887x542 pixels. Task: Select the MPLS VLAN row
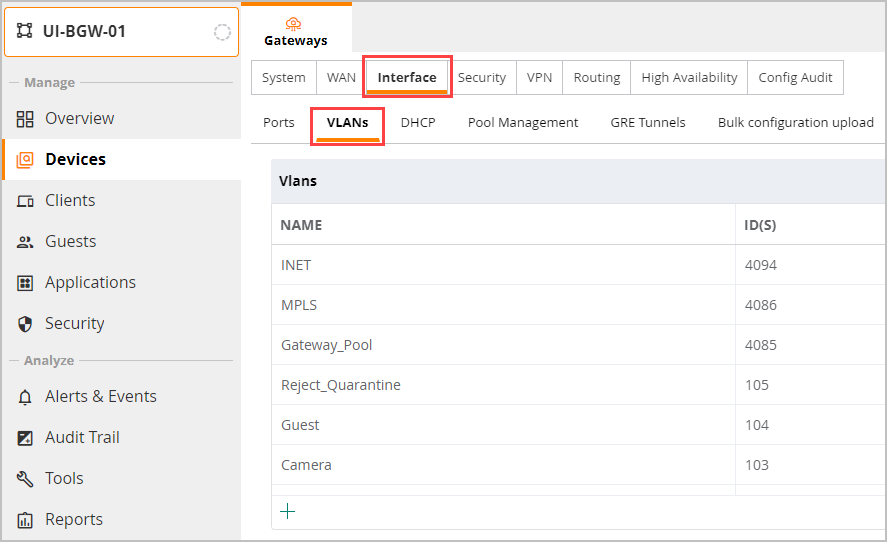tap(579, 305)
